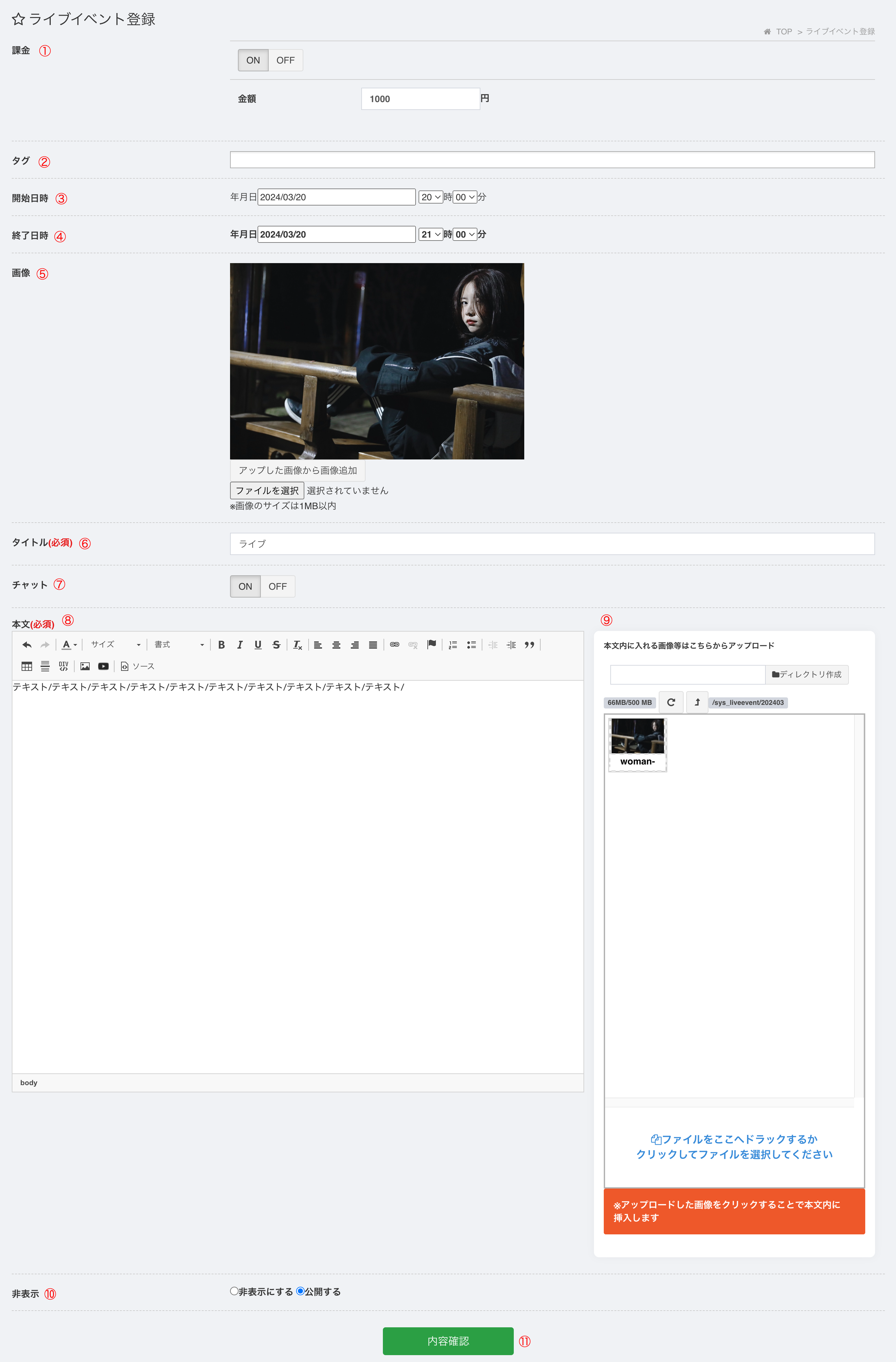896x1362 pixels.
Task: Click the ディレクトリ作成 button
Action: point(807,675)
